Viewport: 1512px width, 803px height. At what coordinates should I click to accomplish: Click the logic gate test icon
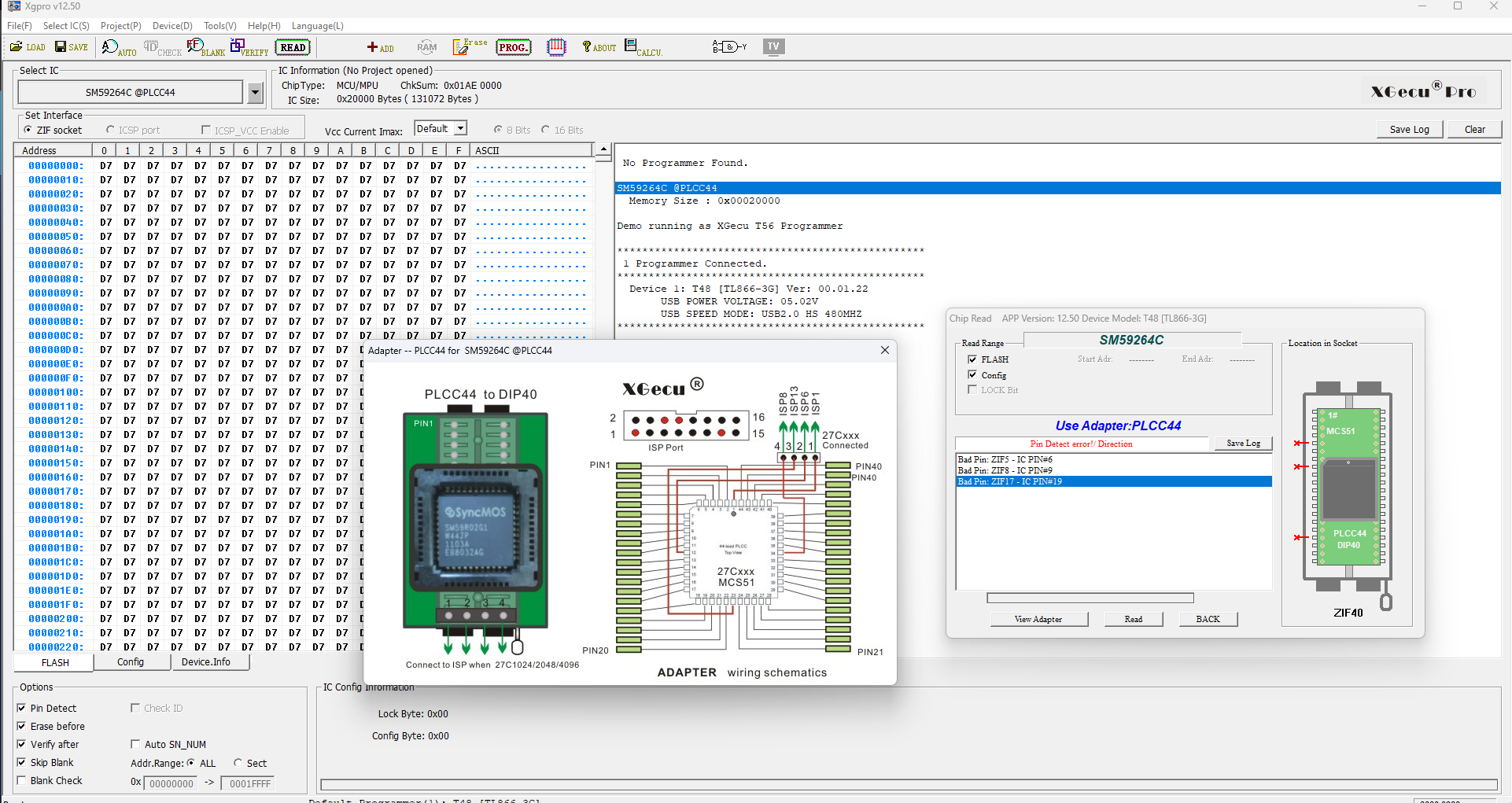[728, 47]
